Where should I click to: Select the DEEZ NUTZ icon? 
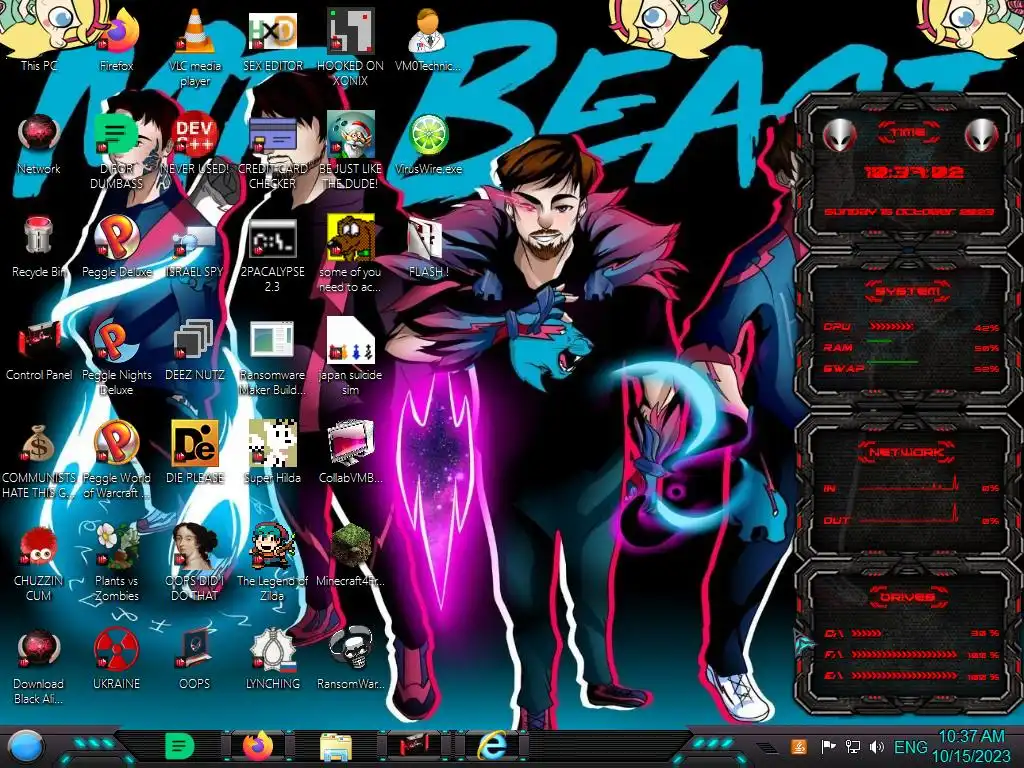coord(195,350)
